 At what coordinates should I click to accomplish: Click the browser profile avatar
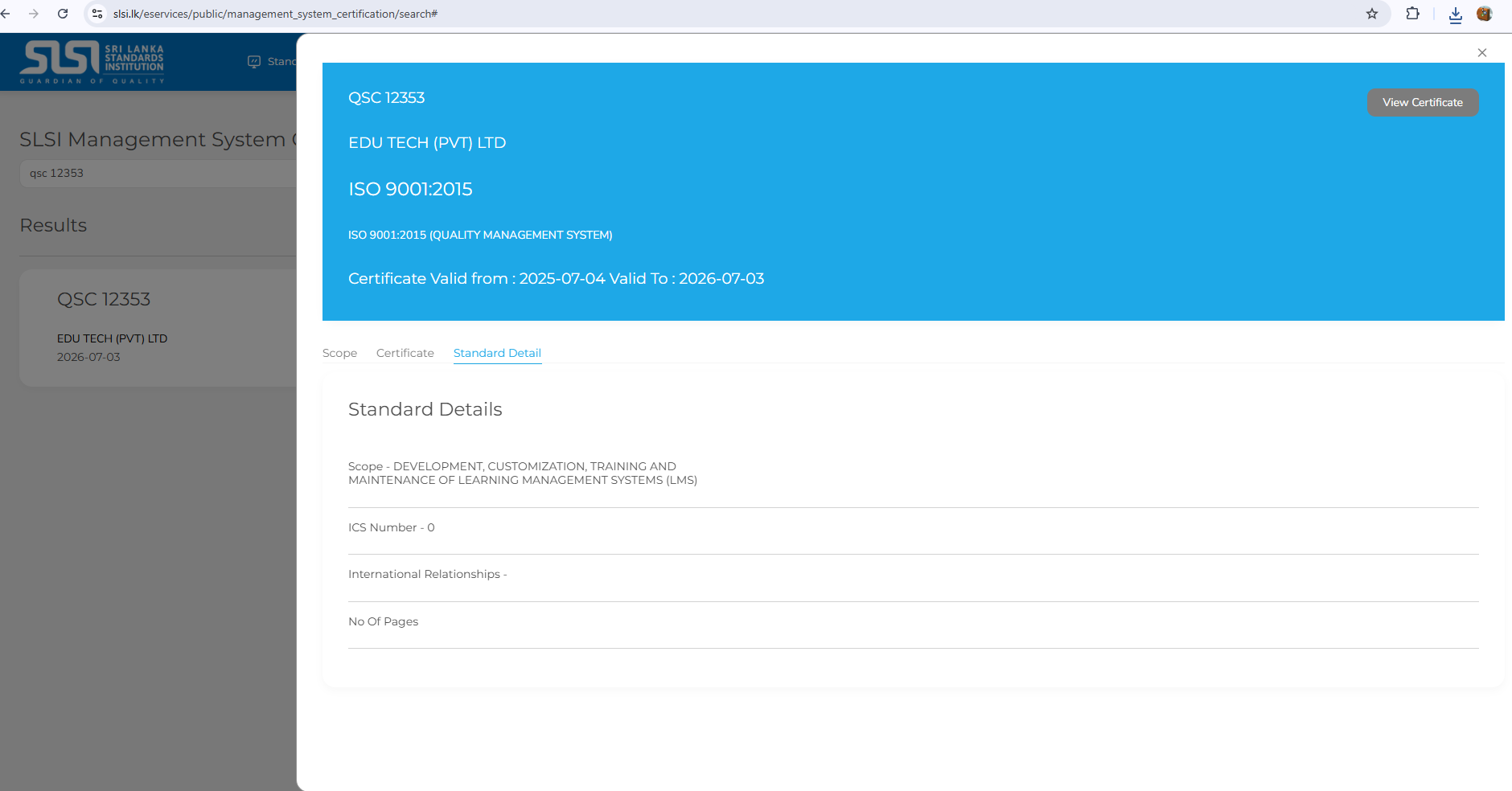click(1485, 14)
